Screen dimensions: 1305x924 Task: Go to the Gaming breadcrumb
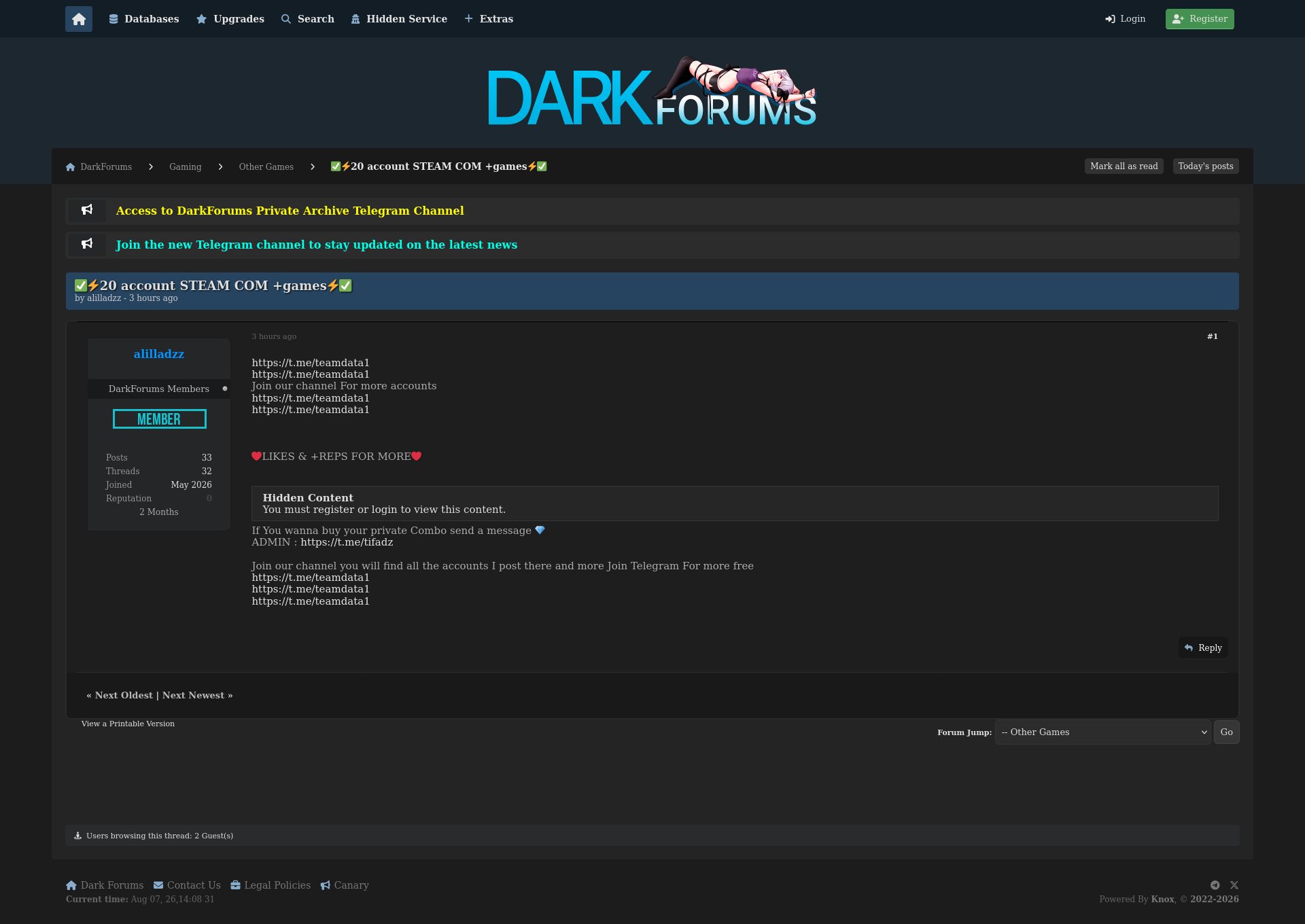[x=186, y=167]
